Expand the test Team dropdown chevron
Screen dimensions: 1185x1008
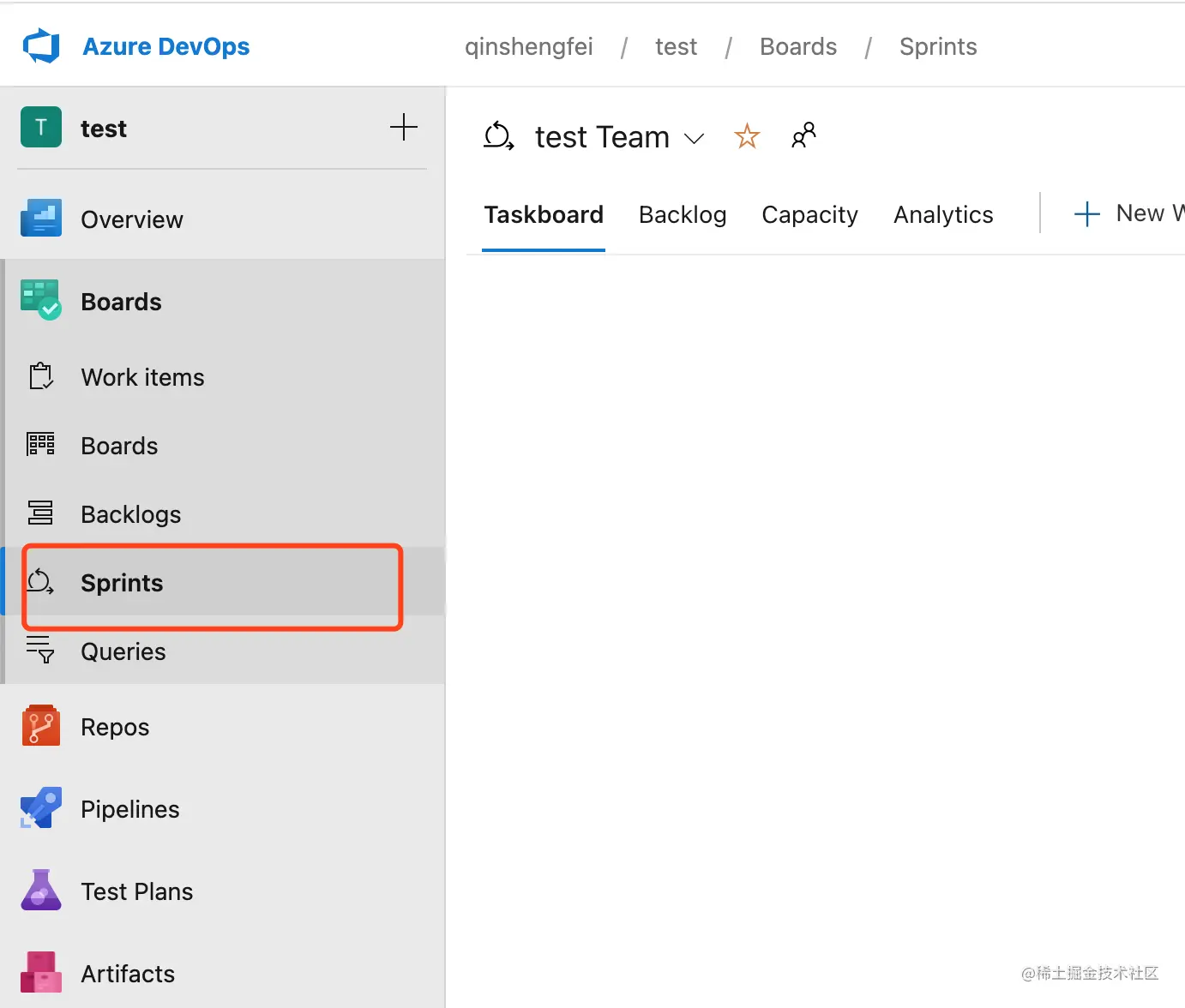(x=694, y=138)
